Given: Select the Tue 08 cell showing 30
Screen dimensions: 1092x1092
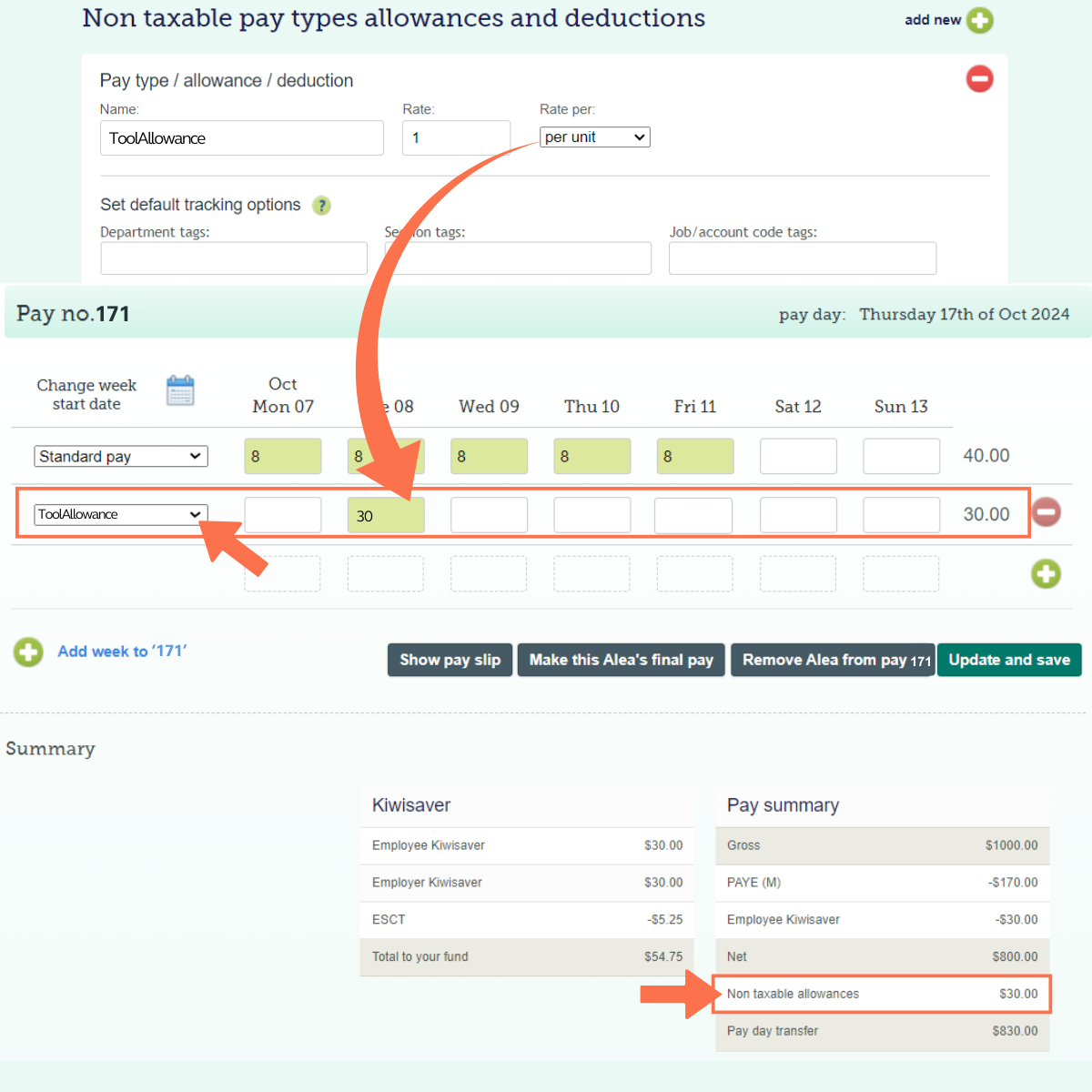Looking at the screenshot, I should (386, 514).
